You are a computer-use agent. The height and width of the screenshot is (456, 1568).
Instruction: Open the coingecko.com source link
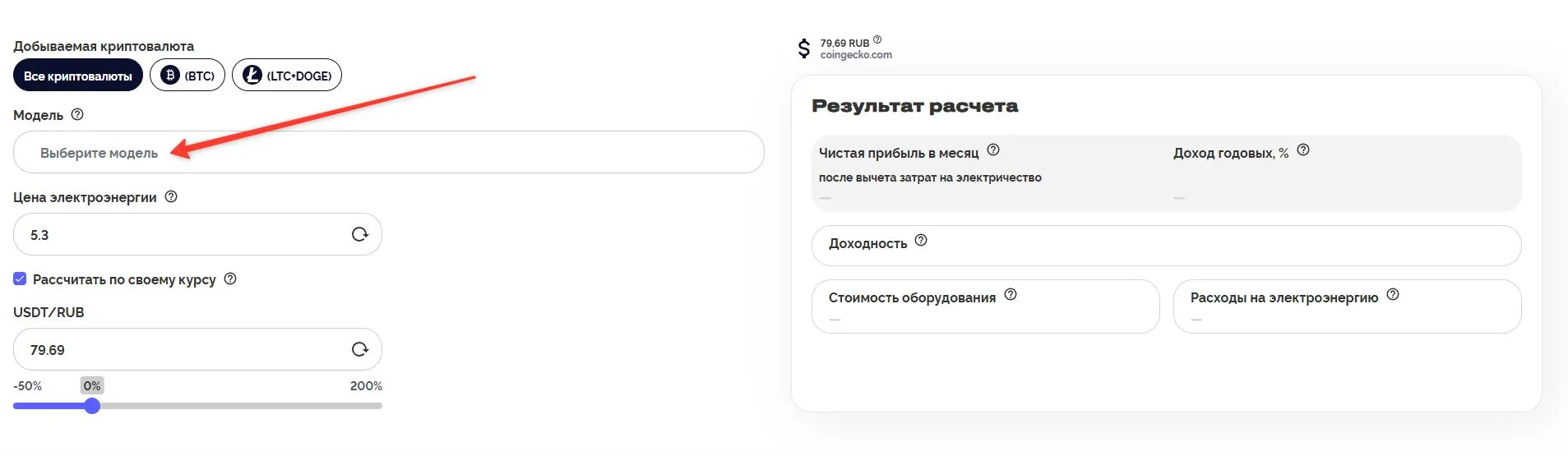click(x=856, y=55)
